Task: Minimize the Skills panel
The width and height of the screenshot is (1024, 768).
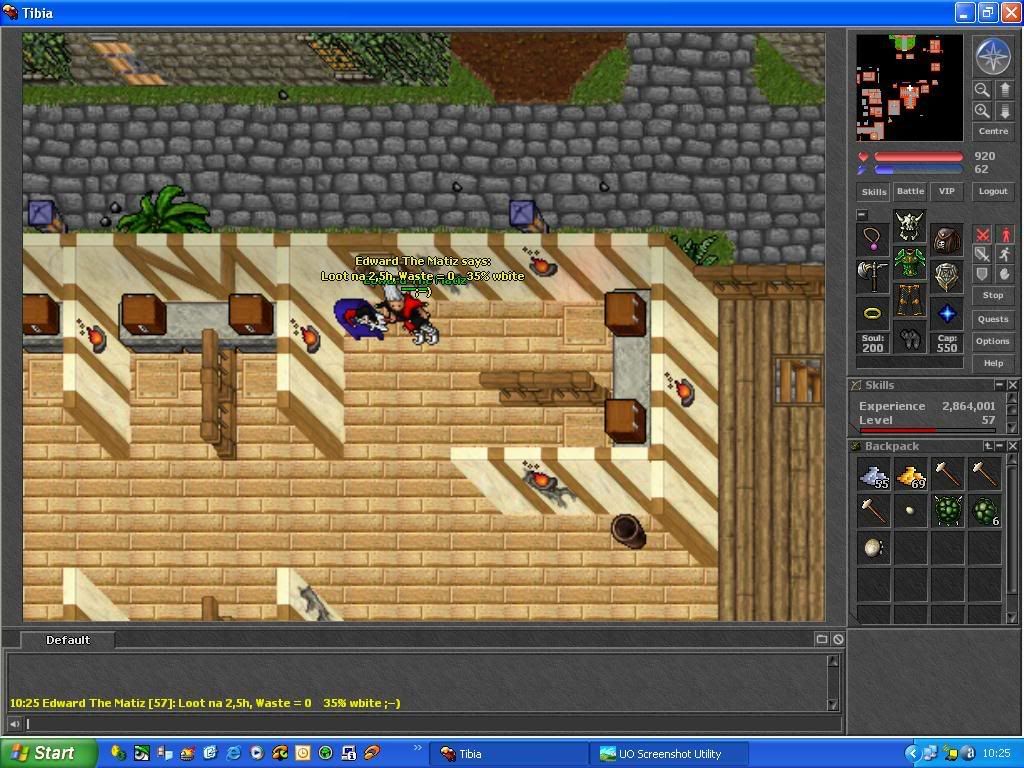Action: pyautogui.click(x=999, y=385)
